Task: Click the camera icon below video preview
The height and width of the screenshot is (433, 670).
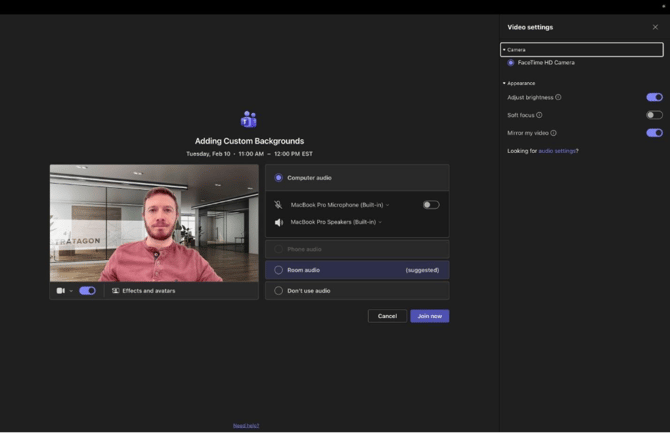Action: point(61,291)
